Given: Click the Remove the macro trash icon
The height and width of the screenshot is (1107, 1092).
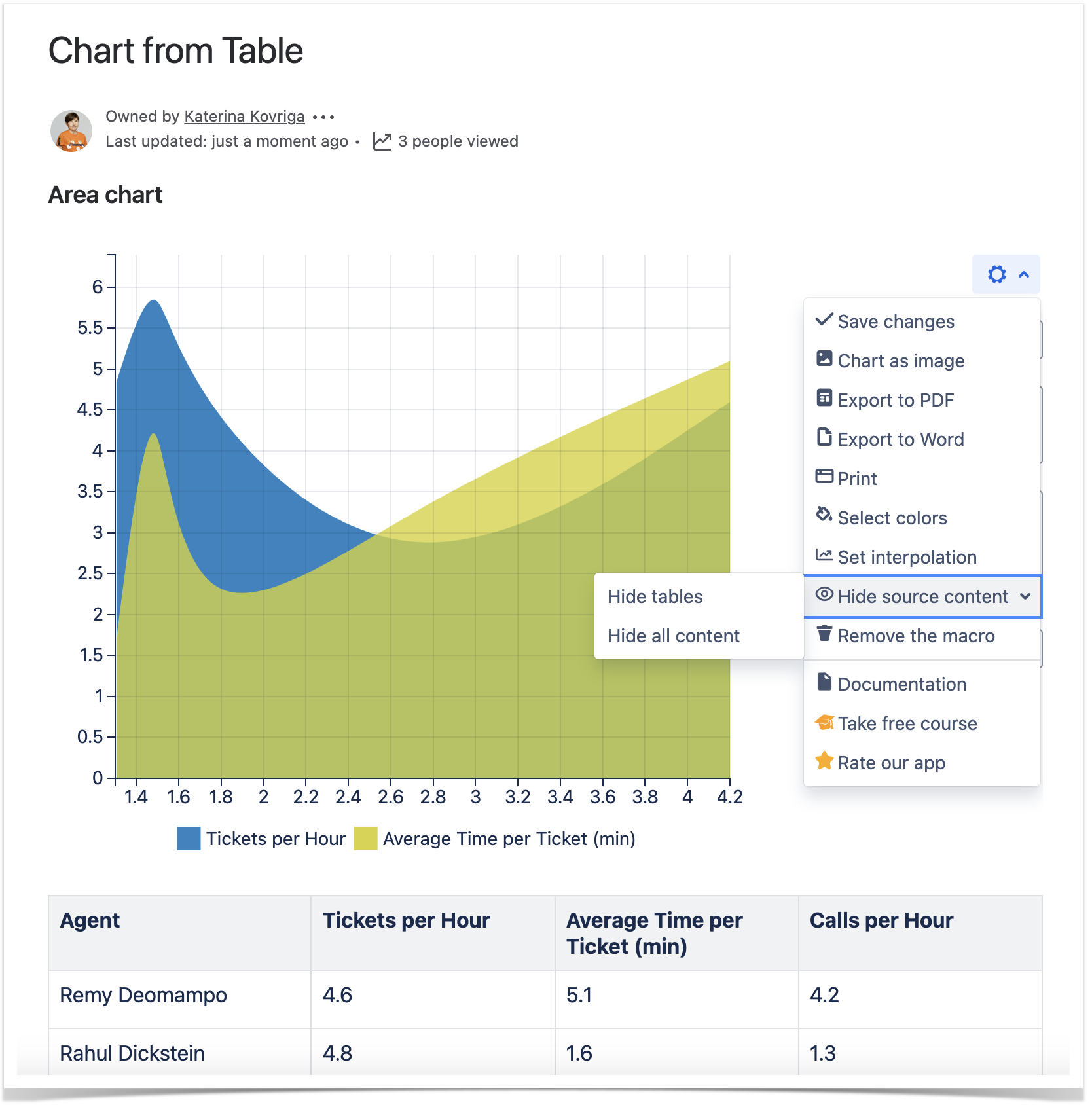Looking at the screenshot, I should [x=824, y=634].
